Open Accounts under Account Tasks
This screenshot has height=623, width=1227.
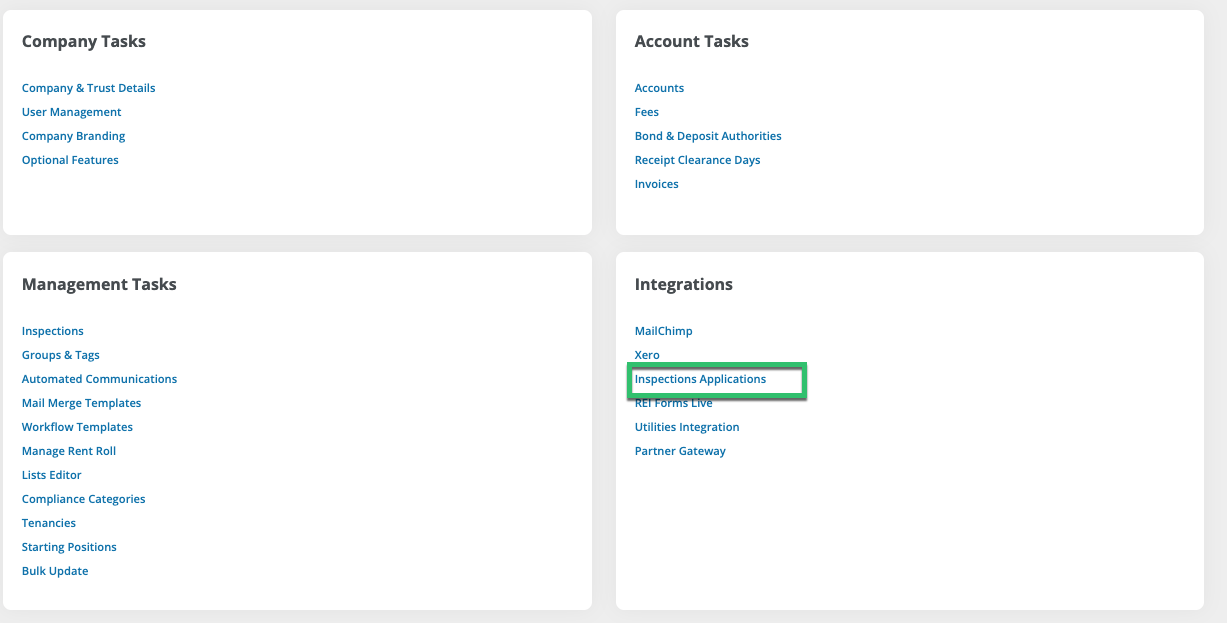point(659,88)
